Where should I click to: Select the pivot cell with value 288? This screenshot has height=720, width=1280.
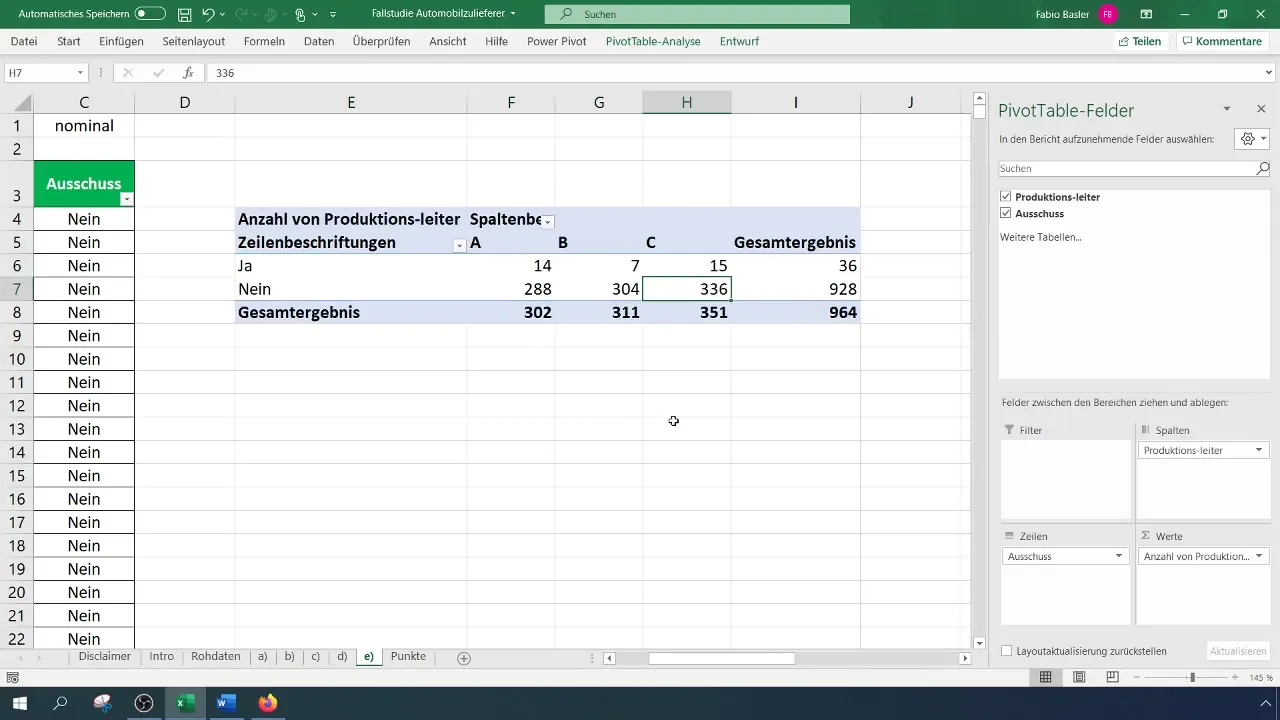[x=511, y=289]
